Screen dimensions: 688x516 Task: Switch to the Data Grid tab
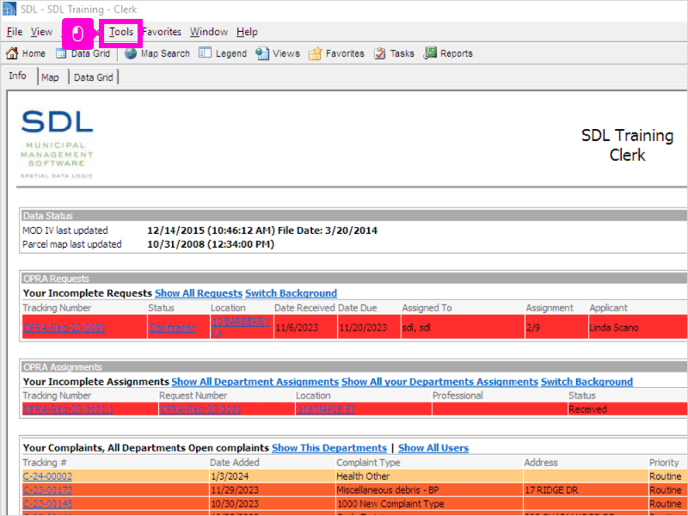pos(93,77)
